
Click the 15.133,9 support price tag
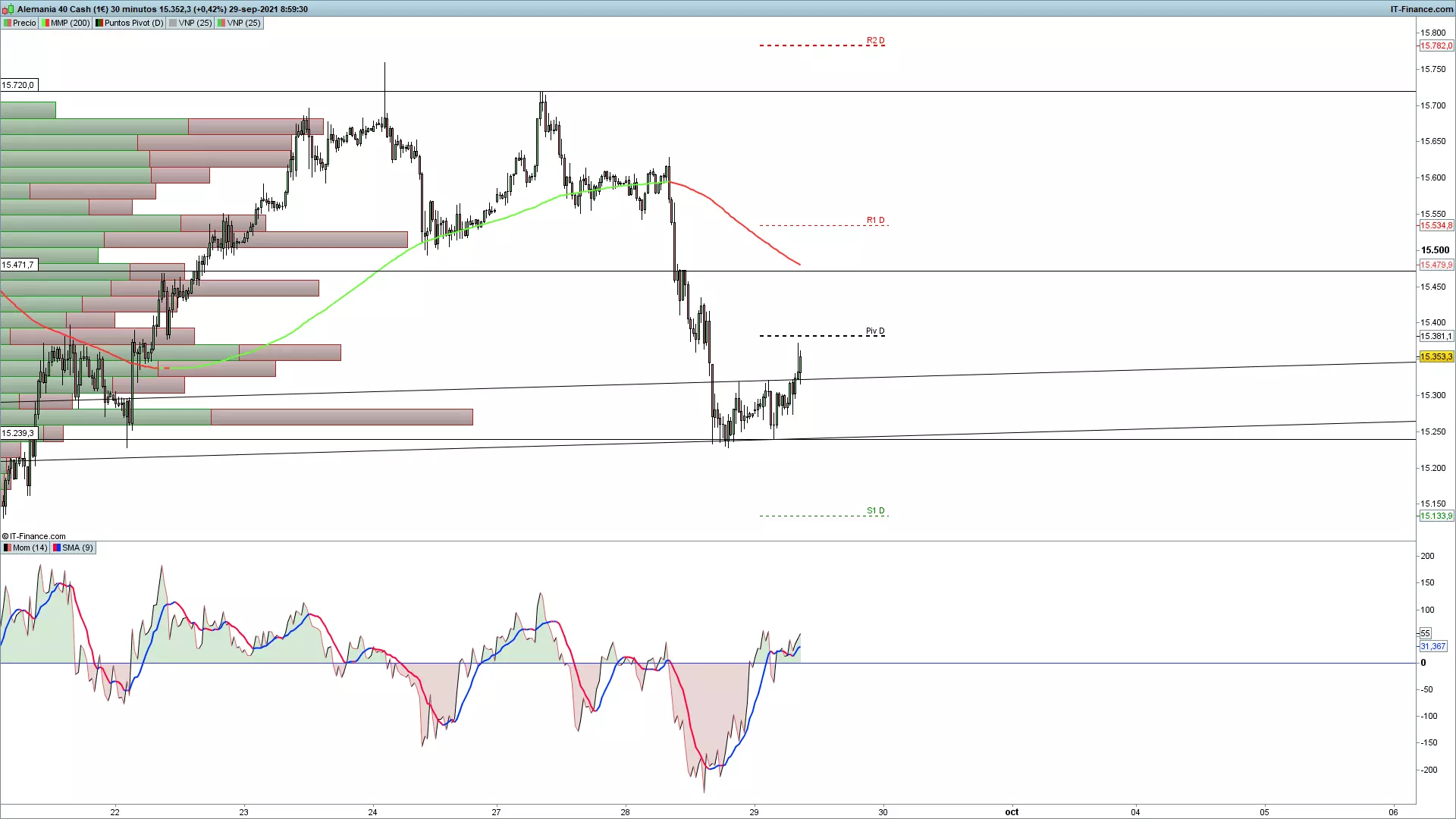1436,516
